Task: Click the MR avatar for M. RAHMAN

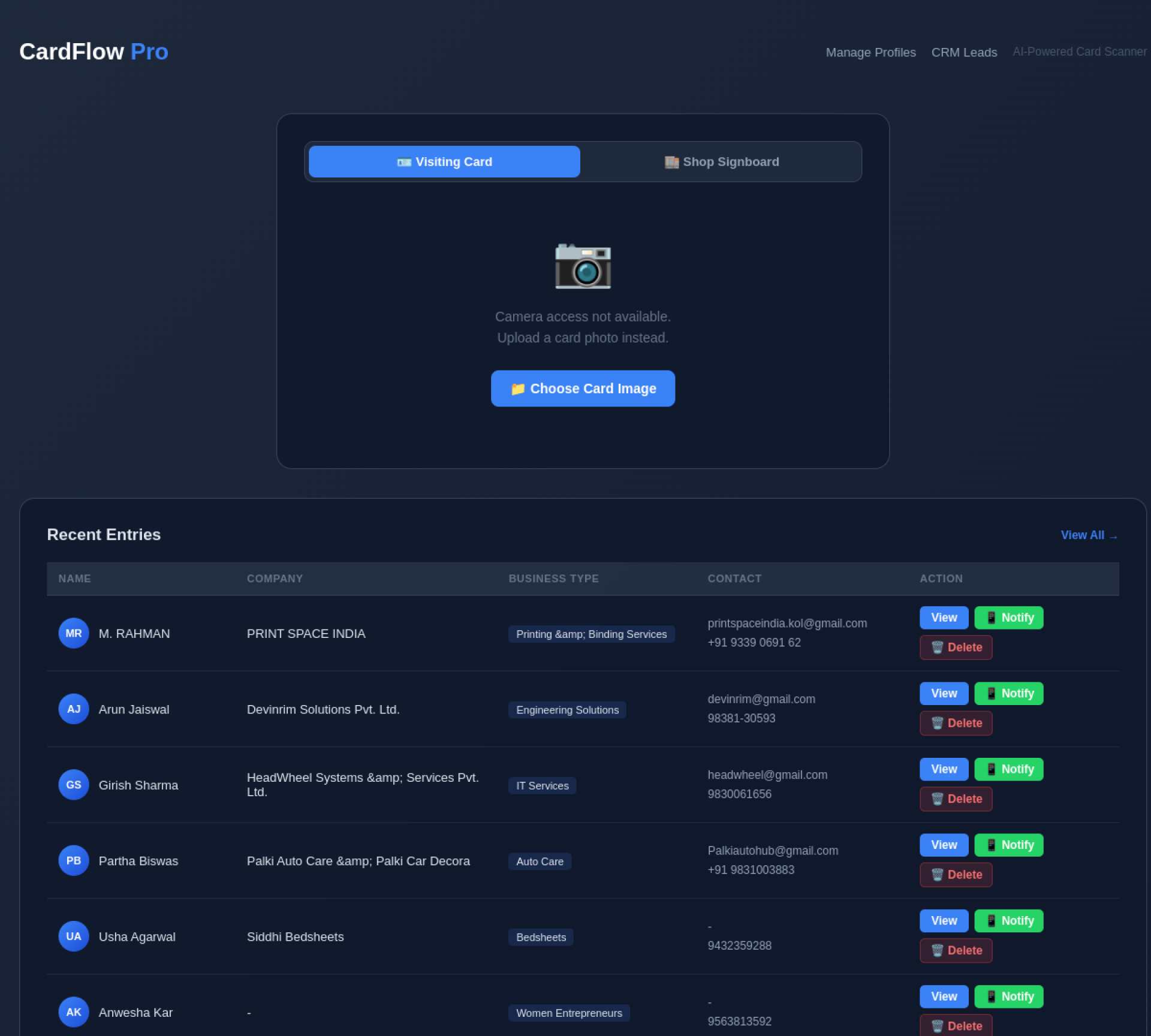Action: 74,633
